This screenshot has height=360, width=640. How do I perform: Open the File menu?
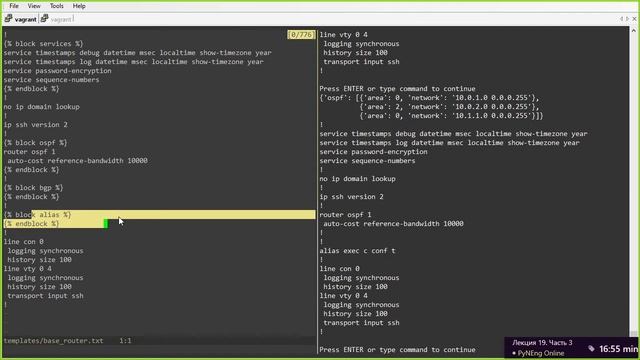click(14, 6)
